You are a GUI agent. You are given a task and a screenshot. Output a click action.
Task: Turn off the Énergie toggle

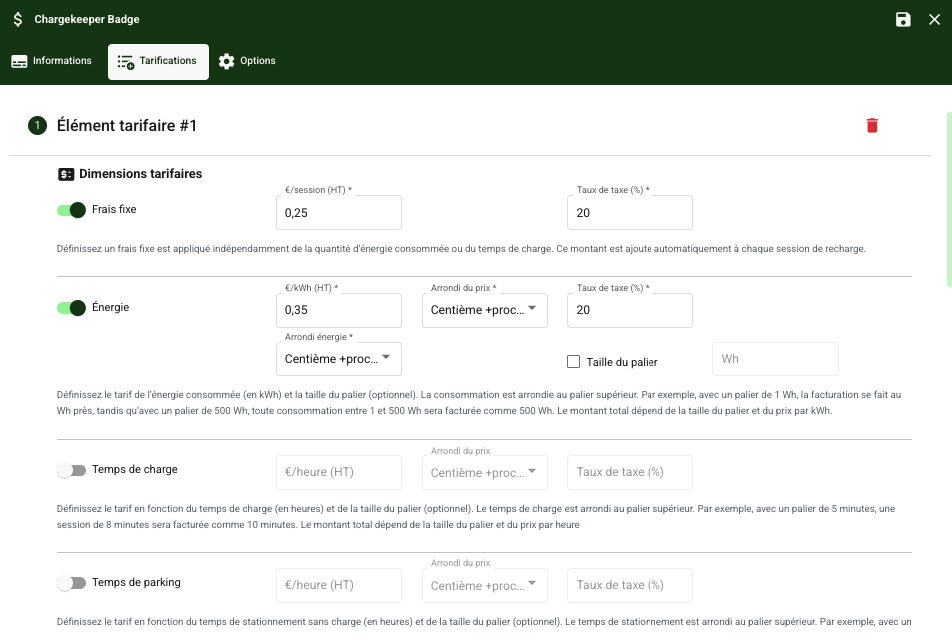click(x=72, y=308)
